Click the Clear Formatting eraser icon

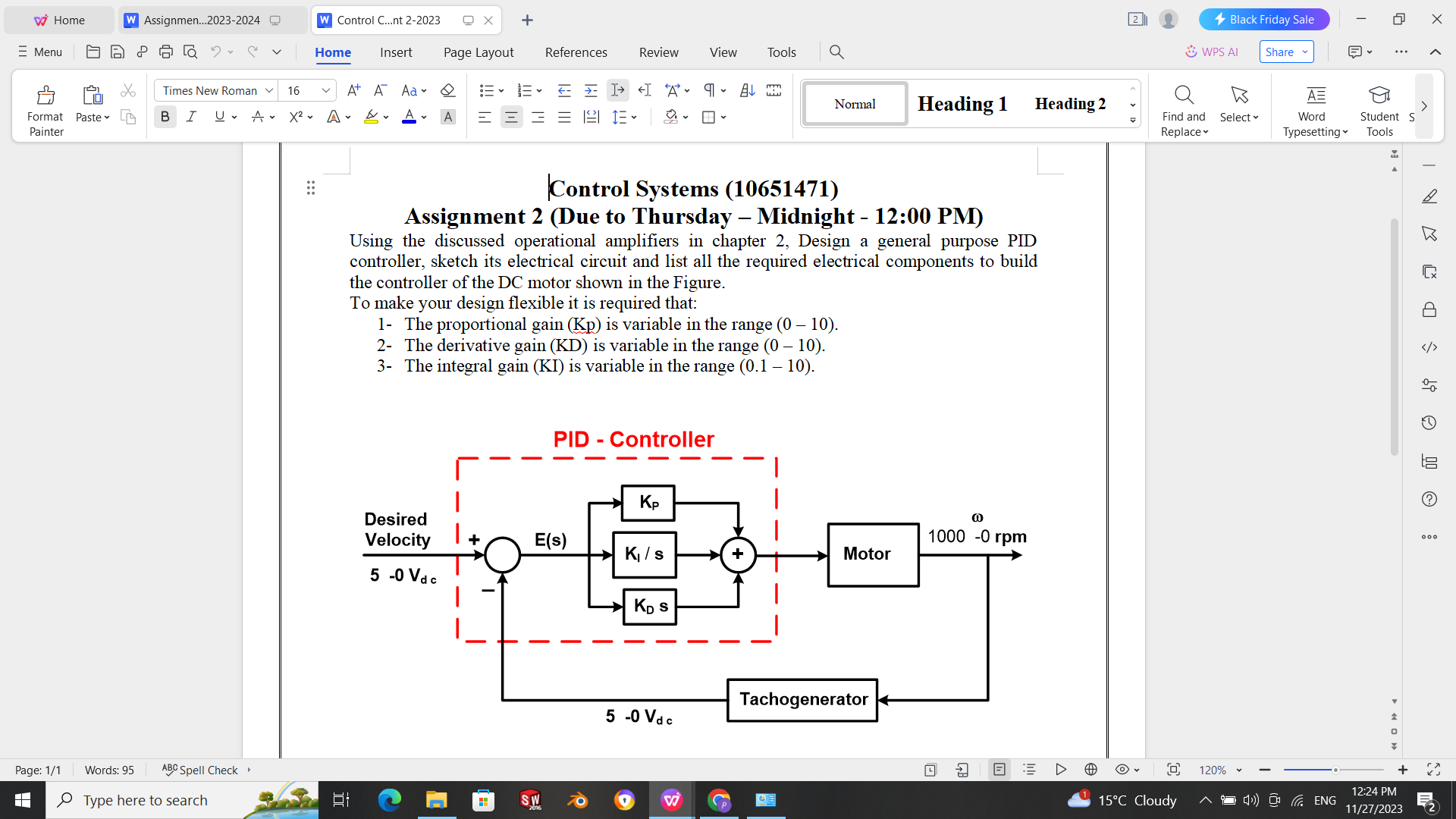[447, 90]
